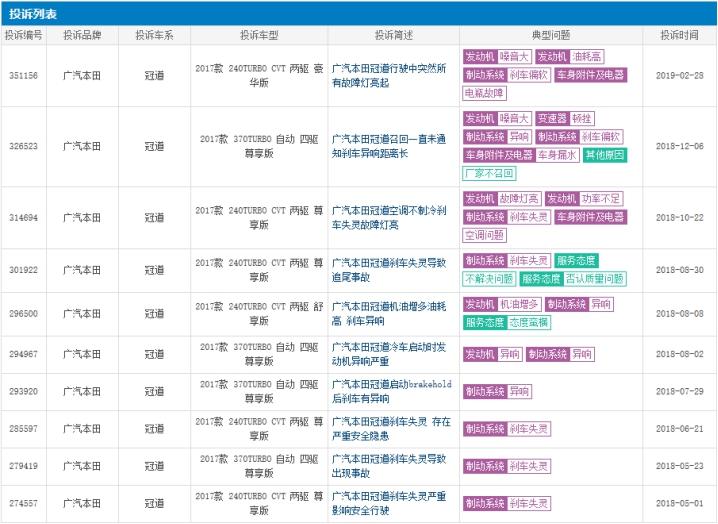Viewport: 718px width, 524px height.
Task: Select date 2019-02-28
Action: point(680,76)
